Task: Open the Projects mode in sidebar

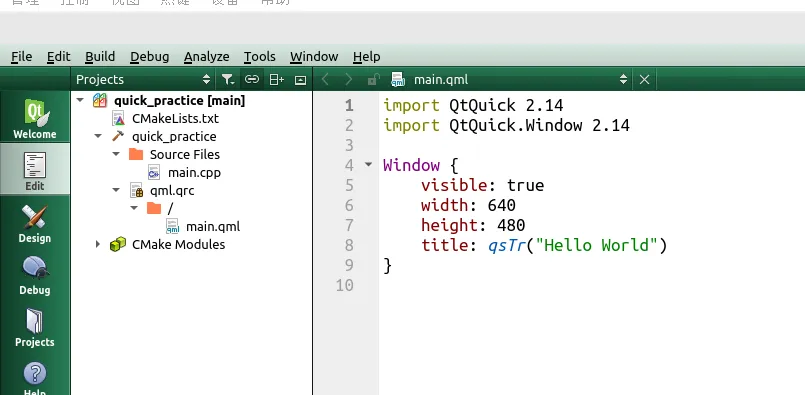Action: [x=34, y=326]
